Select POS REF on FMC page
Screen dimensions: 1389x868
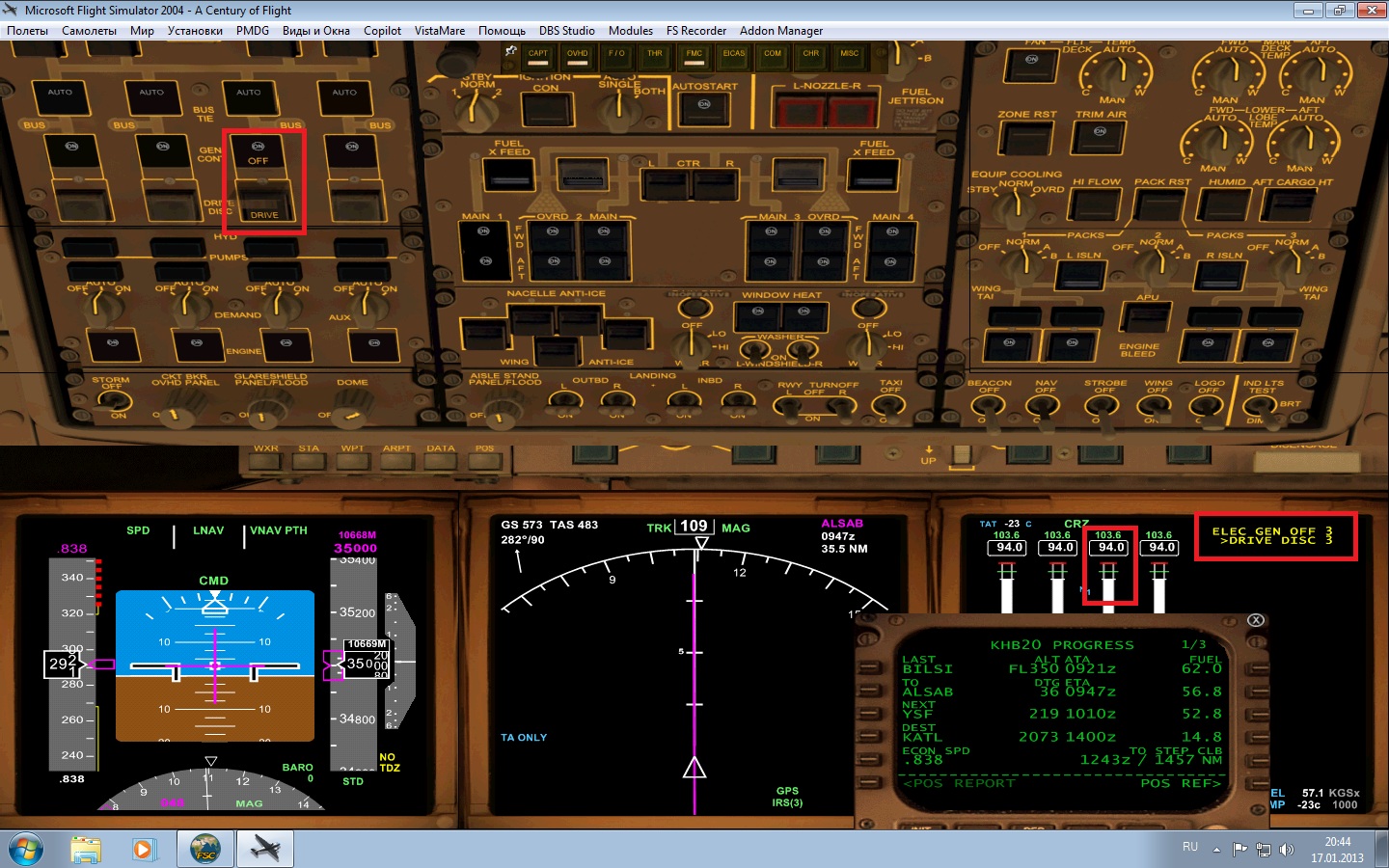[1181, 783]
